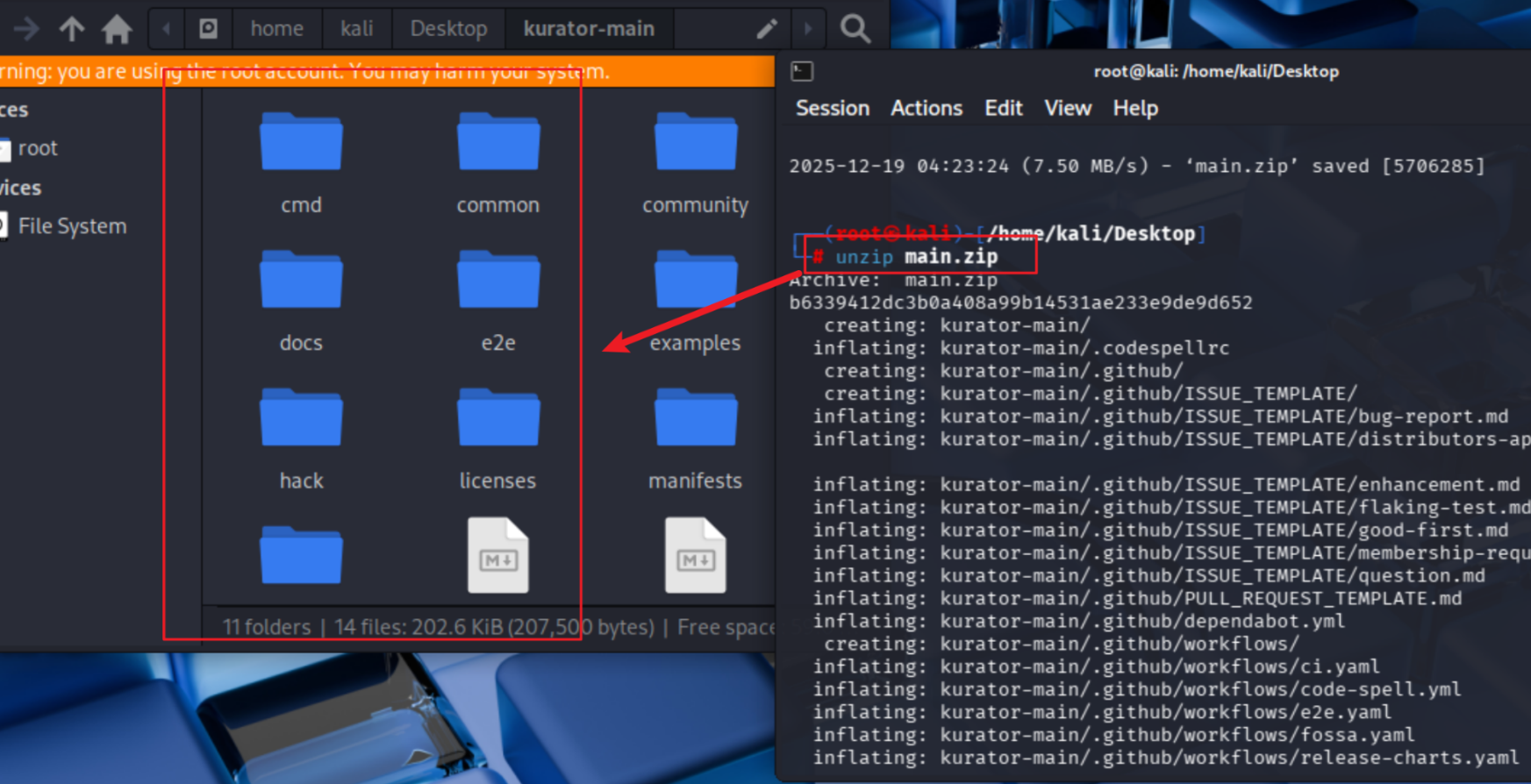Viewport: 1531px width, 784px height.
Task: Click the 'creating: kurator-main/.github/' line
Action: (1003, 371)
